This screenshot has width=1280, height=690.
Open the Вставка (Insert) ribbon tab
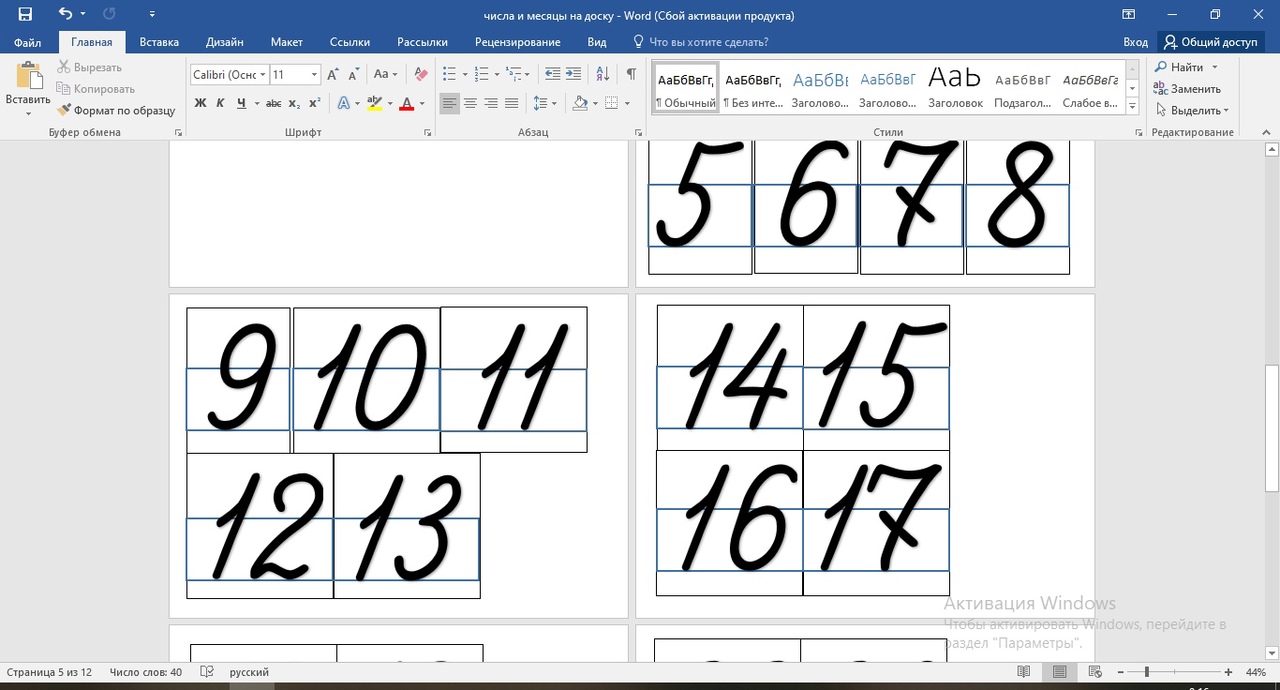[159, 42]
